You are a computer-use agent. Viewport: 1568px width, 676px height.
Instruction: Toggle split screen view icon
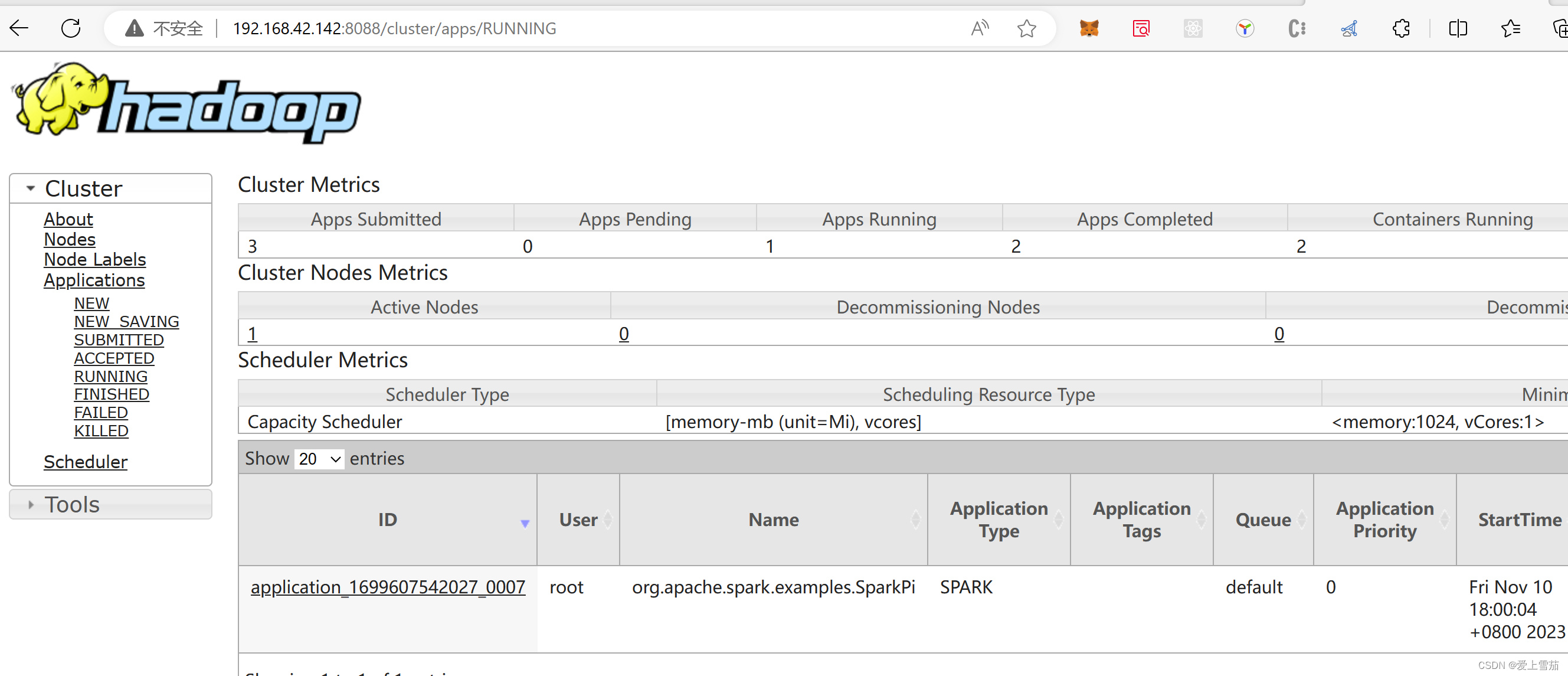point(1458,28)
